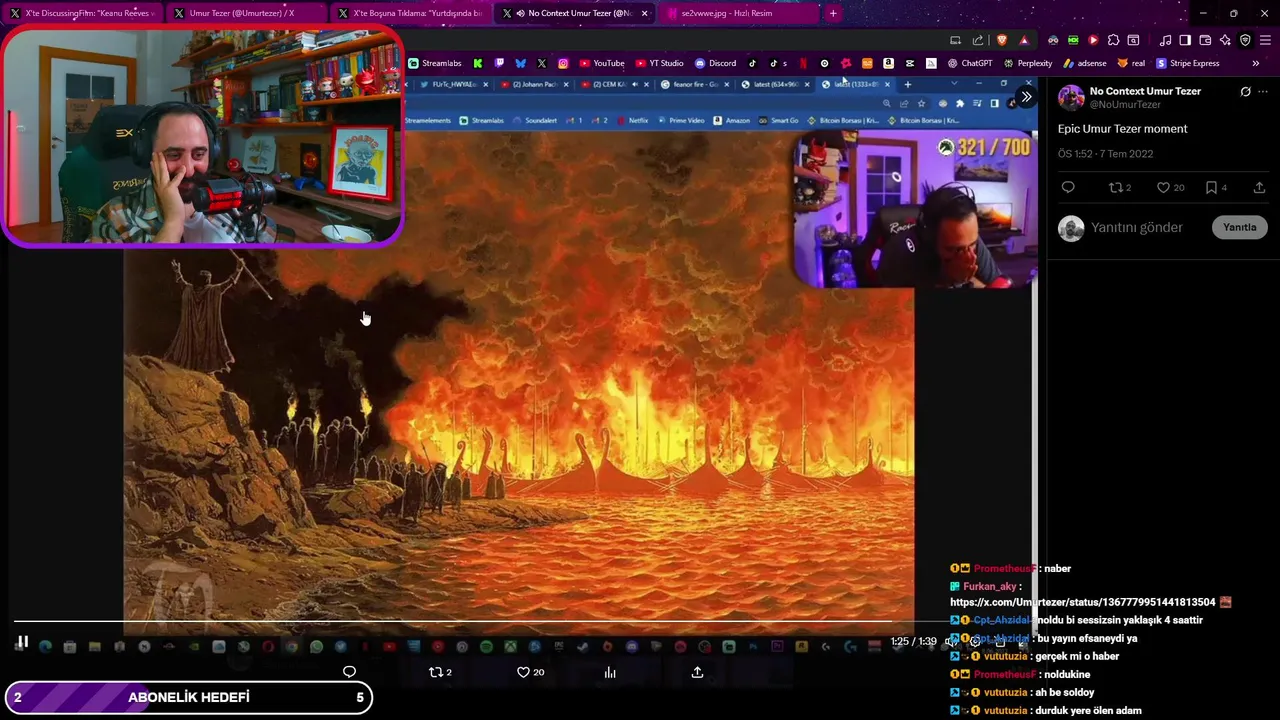The width and height of the screenshot is (1280, 720).
Task: Open the tweet's three-dot more menu
Action: (1263, 91)
